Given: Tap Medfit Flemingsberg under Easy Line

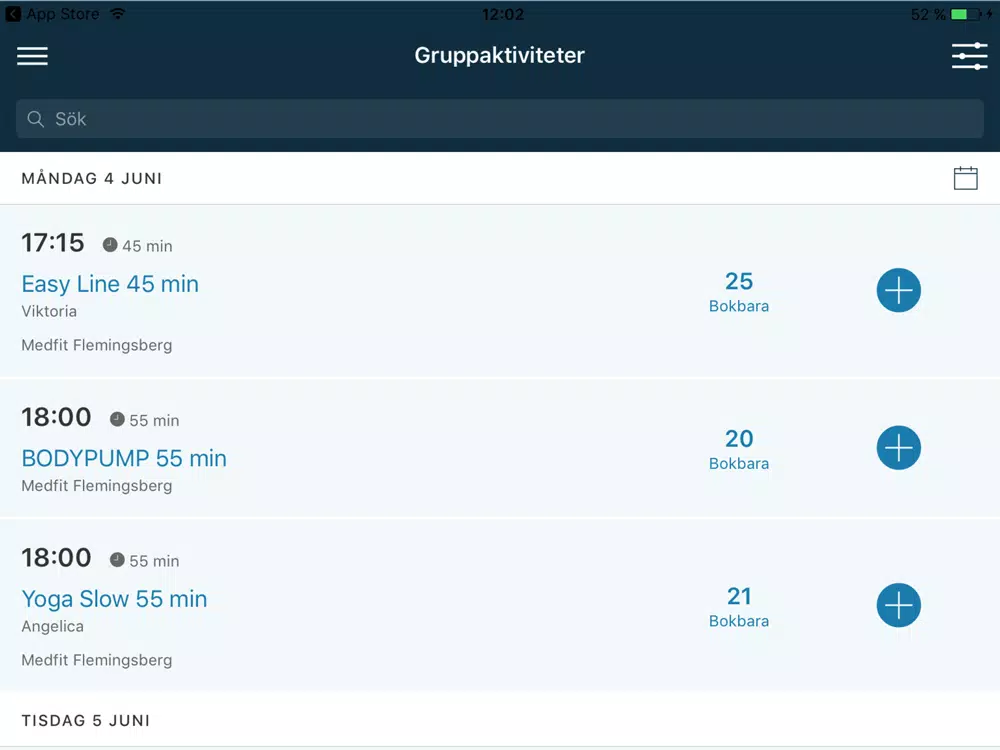Looking at the screenshot, I should [x=97, y=345].
